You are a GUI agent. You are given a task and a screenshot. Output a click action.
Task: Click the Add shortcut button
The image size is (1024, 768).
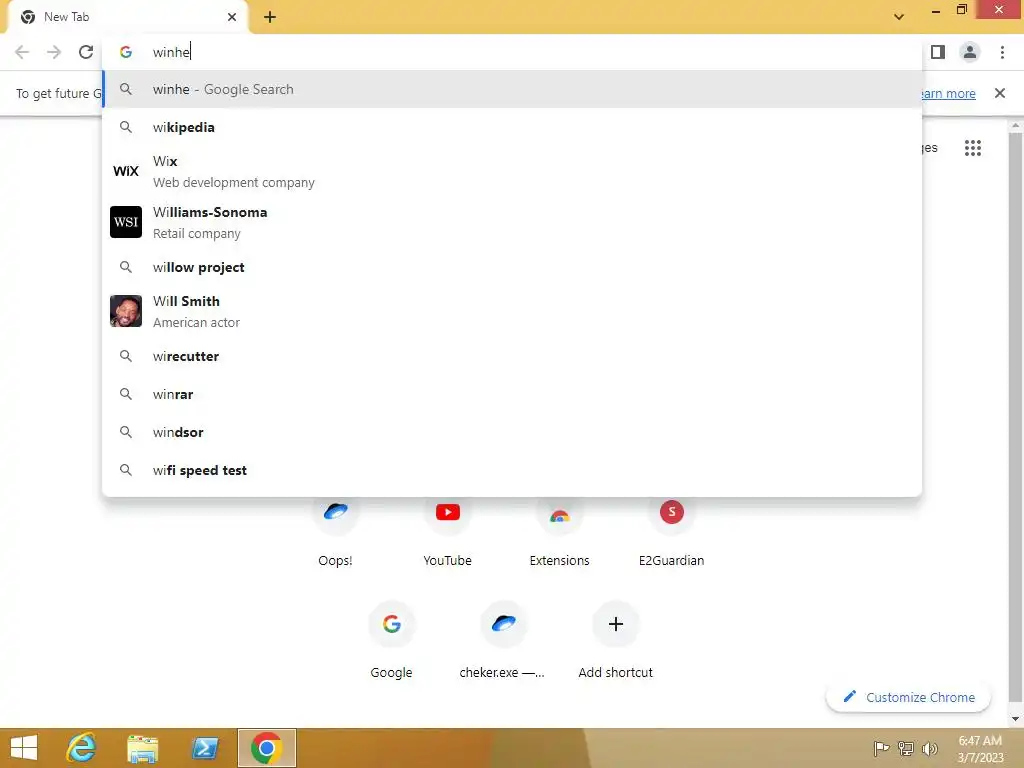615,642
